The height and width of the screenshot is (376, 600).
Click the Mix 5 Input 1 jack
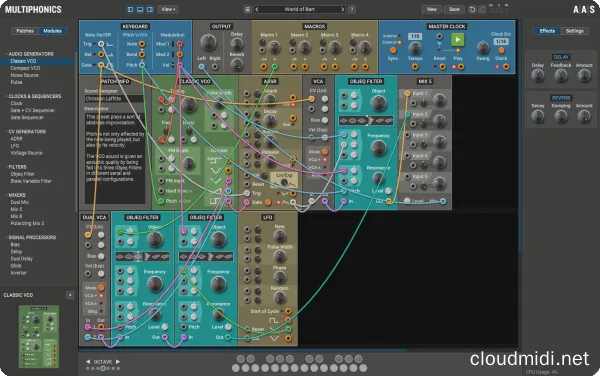tap(407, 93)
